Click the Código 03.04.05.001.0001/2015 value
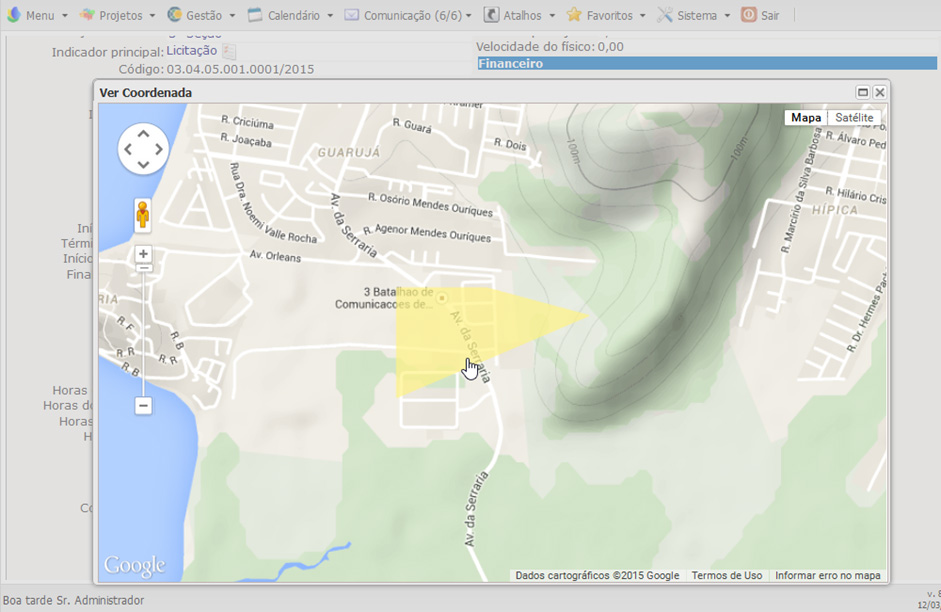The image size is (941, 612). pos(240,69)
